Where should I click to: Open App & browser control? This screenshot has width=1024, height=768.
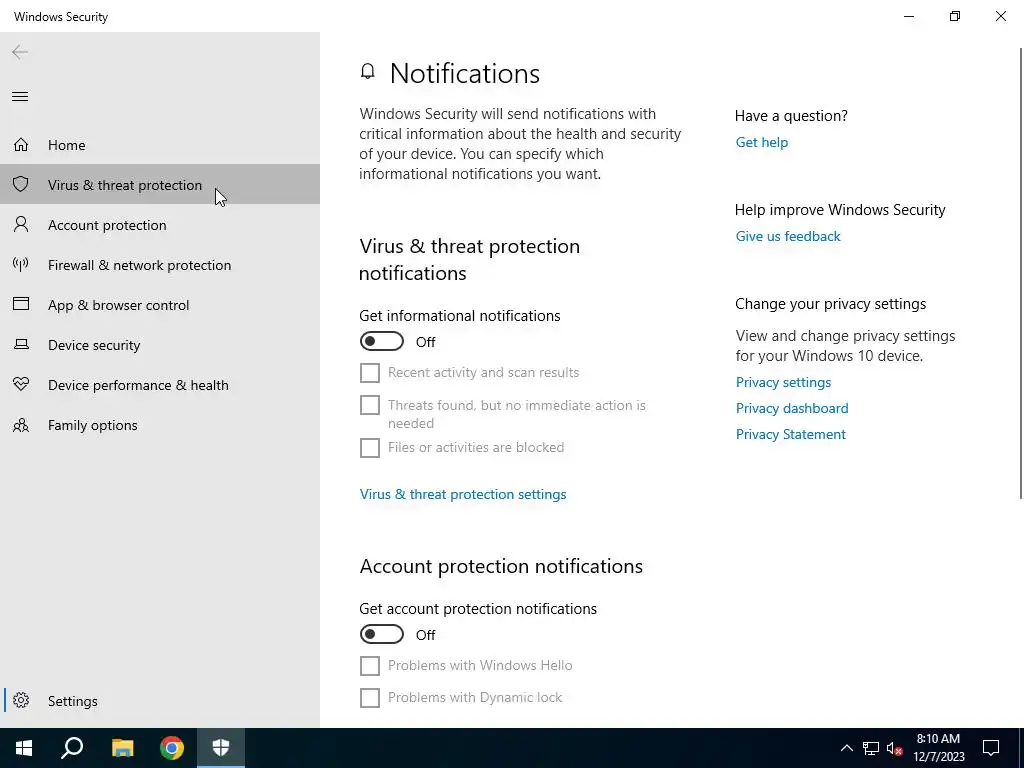click(x=160, y=304)
